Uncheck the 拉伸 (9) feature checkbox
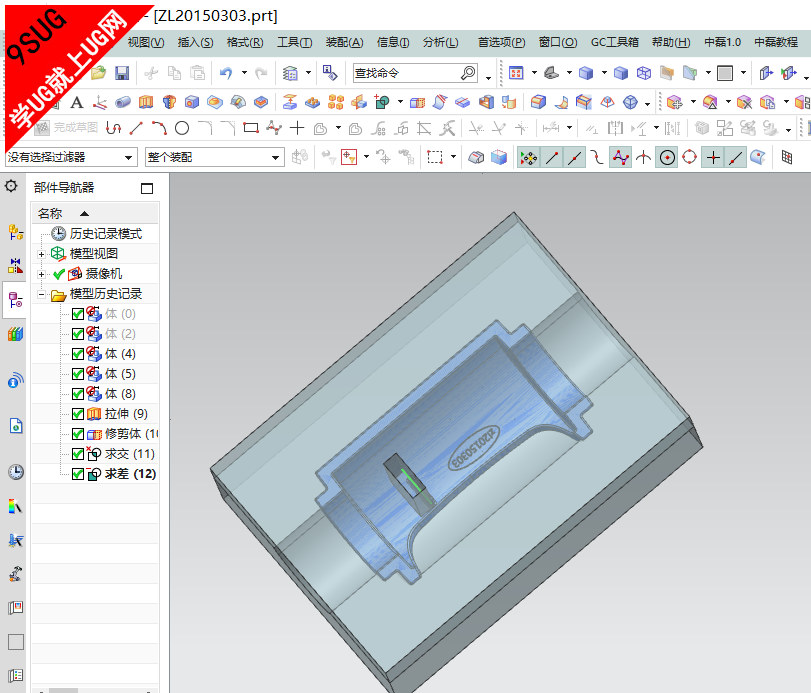This screenshot has height=693, width=811. pyautogui.click(x=78, y=414)
